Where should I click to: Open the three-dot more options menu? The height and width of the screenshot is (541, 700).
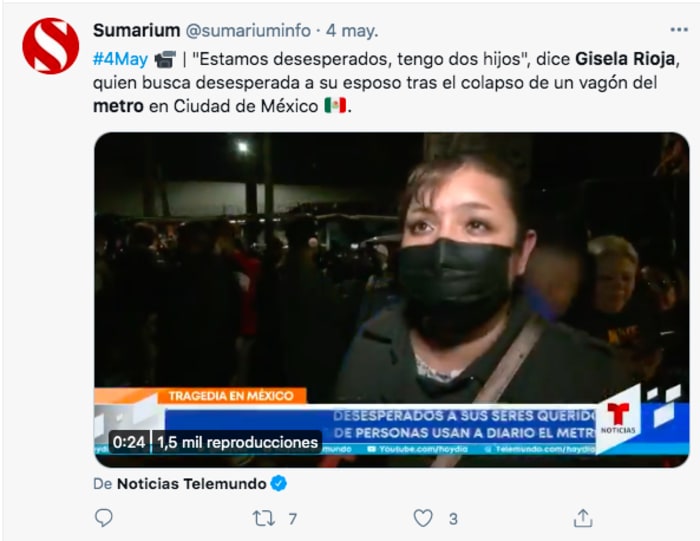[679, 30]
